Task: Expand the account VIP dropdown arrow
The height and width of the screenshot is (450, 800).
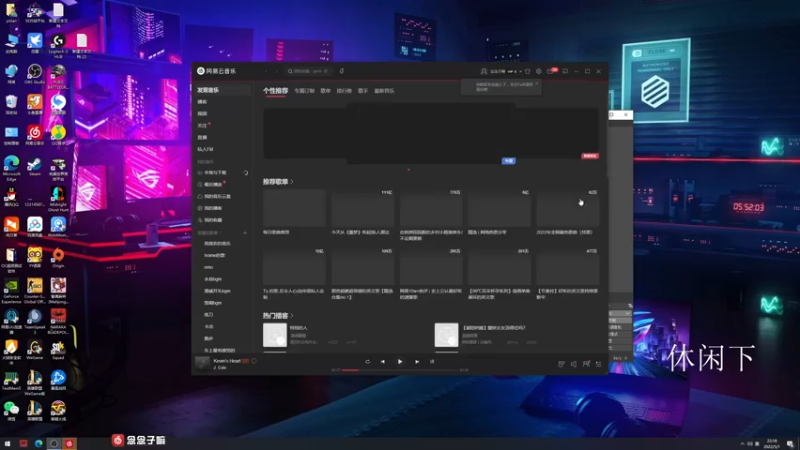Action: point(520,71)
